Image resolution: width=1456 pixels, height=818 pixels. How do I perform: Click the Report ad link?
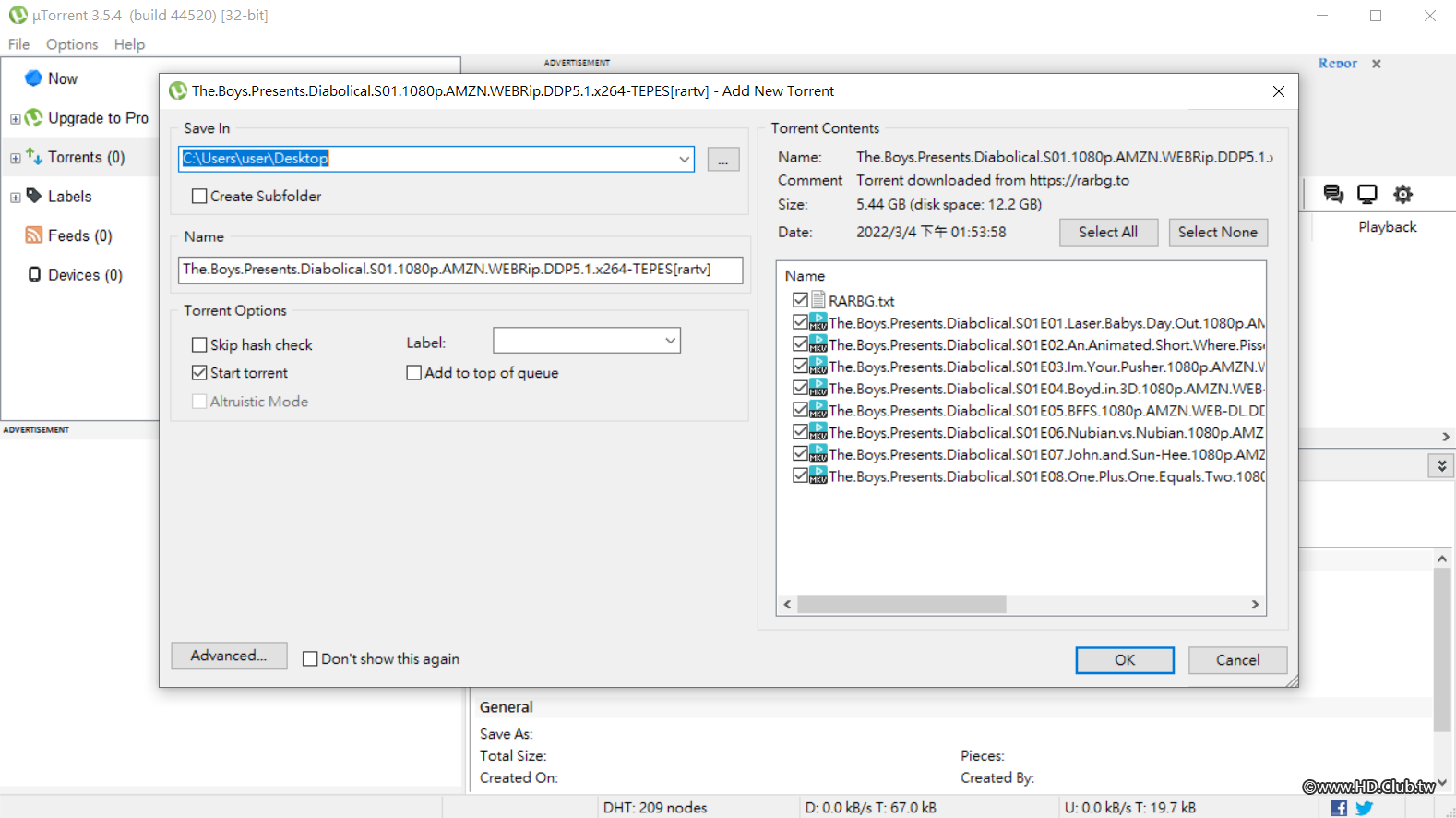pyautogui.click(x=1338, y=64)
